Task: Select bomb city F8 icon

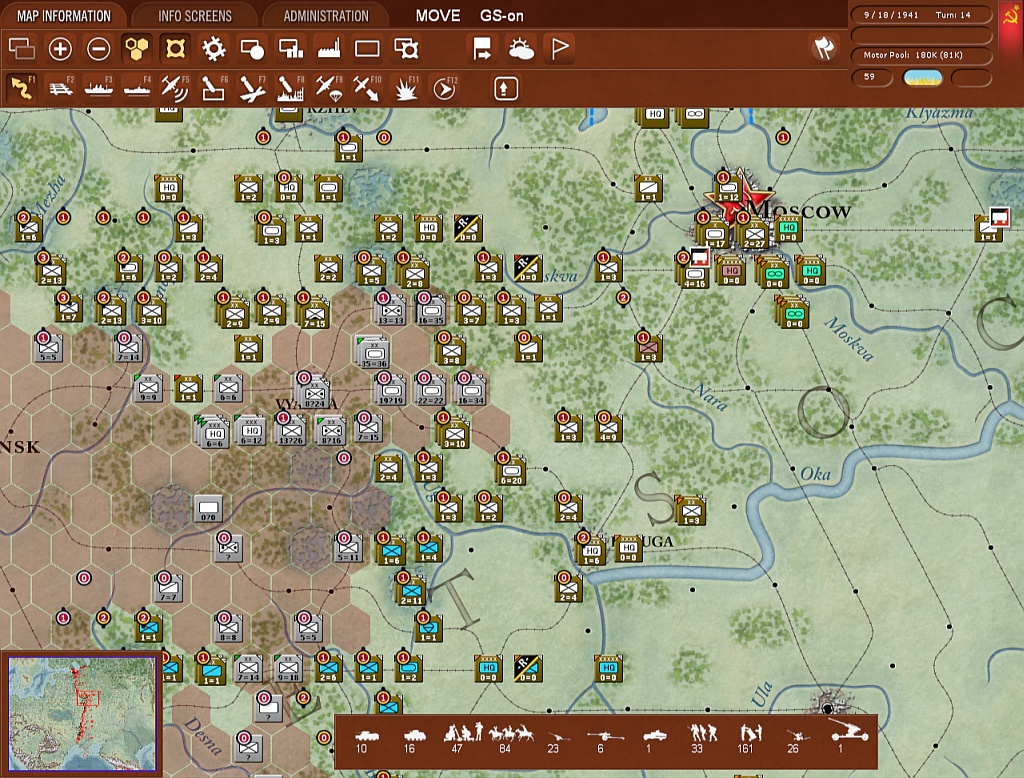Action: pos(291,88)
